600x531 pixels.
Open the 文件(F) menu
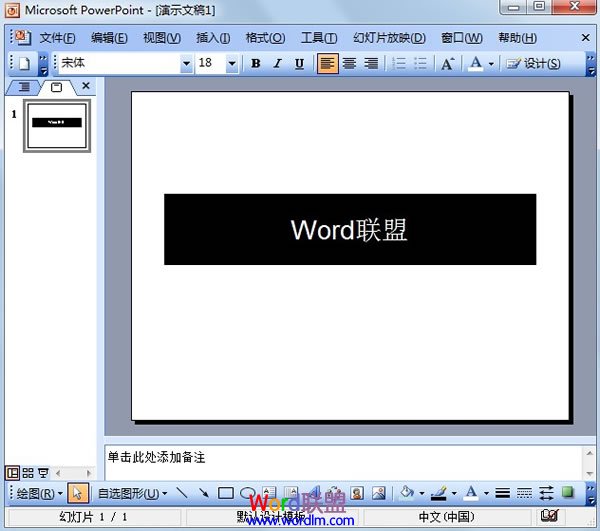coord(57,38)
